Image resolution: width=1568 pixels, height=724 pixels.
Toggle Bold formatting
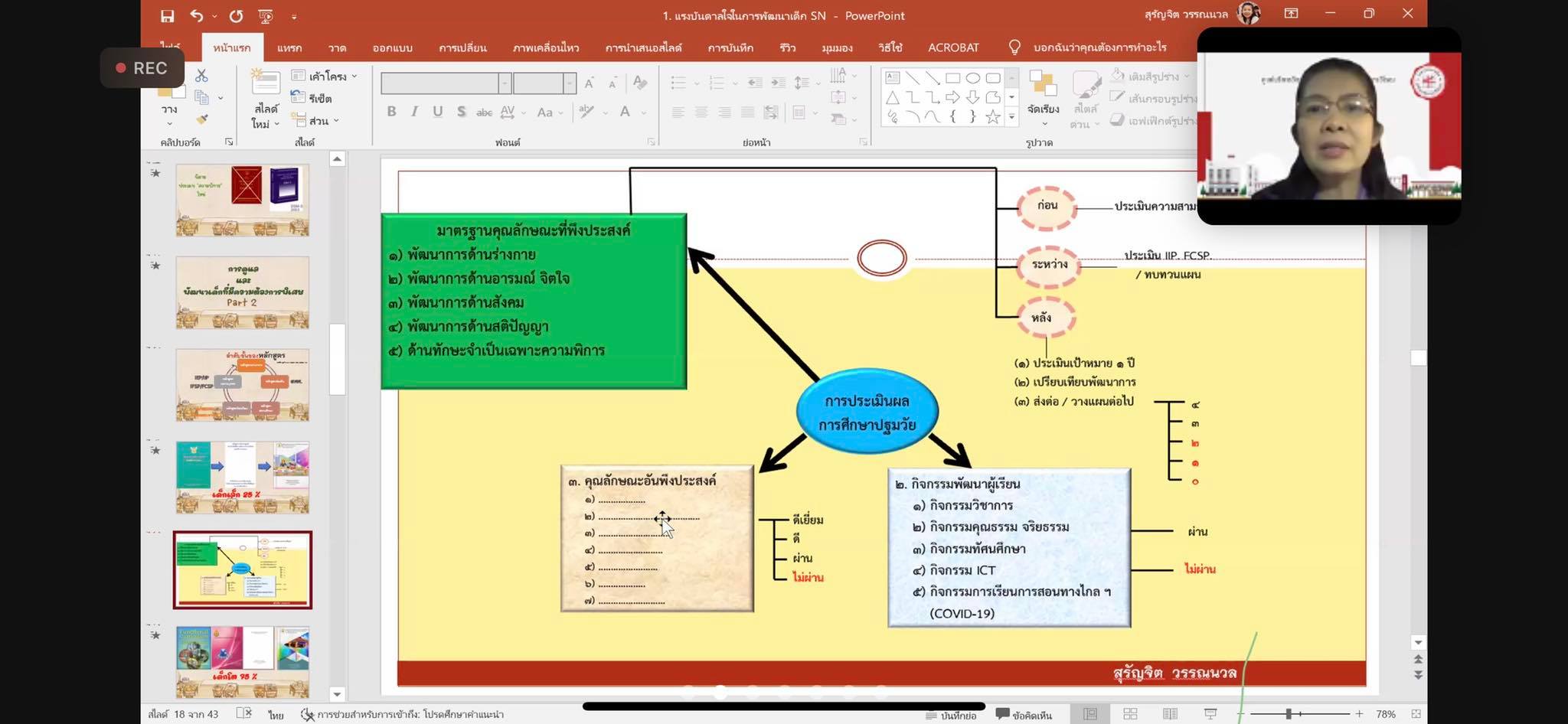(391, 112)
